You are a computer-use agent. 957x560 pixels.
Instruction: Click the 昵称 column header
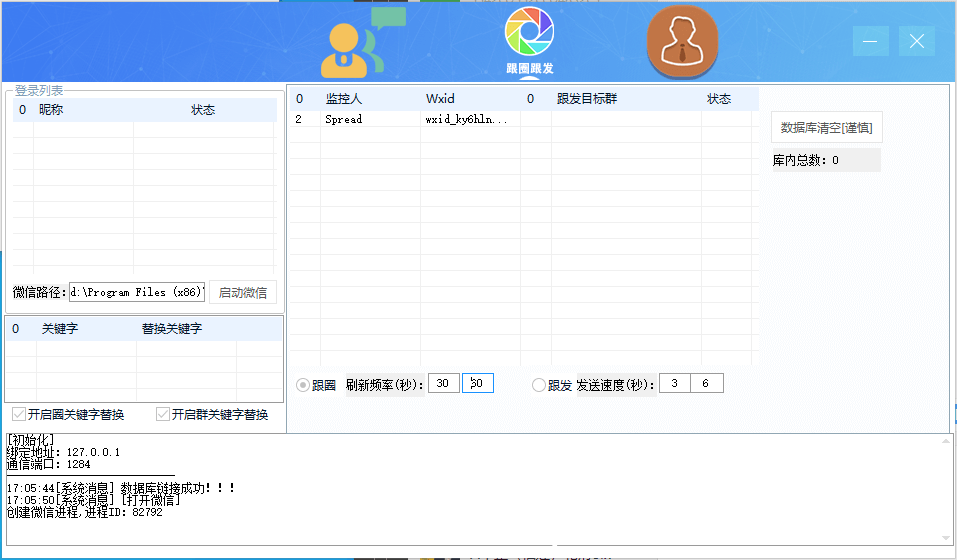[x=51, y=110]
